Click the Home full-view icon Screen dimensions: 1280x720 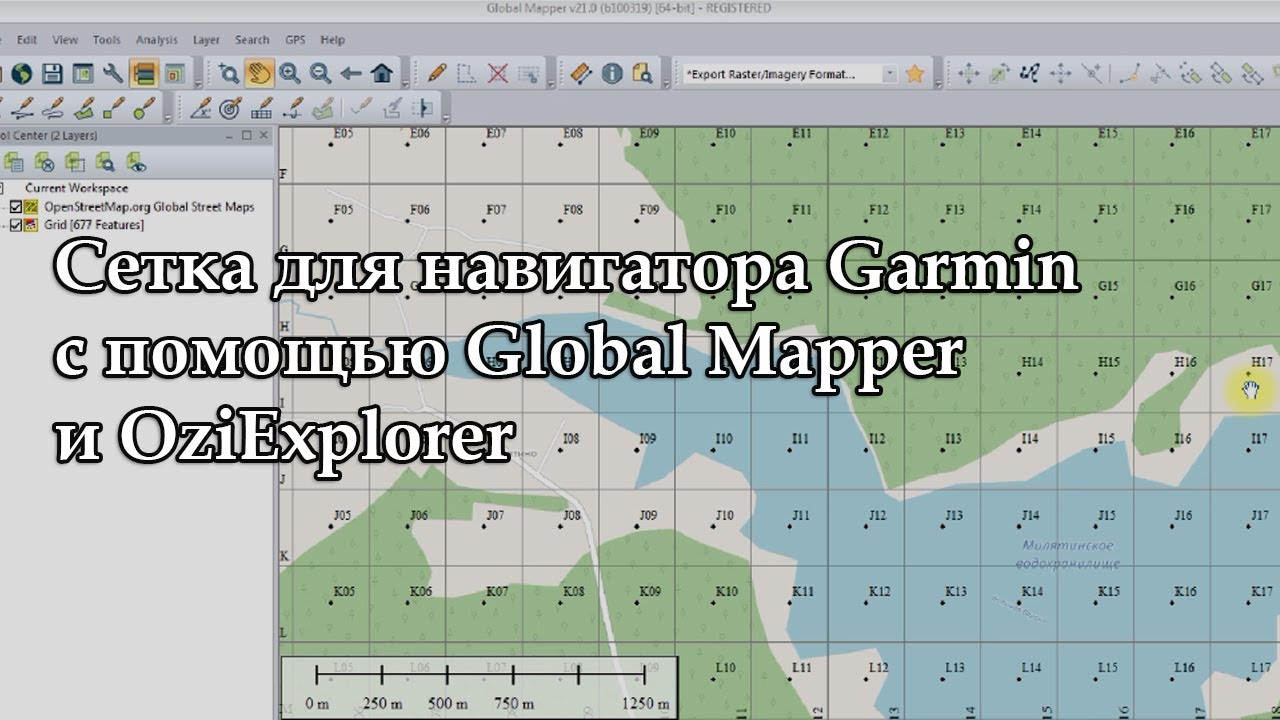381,73
